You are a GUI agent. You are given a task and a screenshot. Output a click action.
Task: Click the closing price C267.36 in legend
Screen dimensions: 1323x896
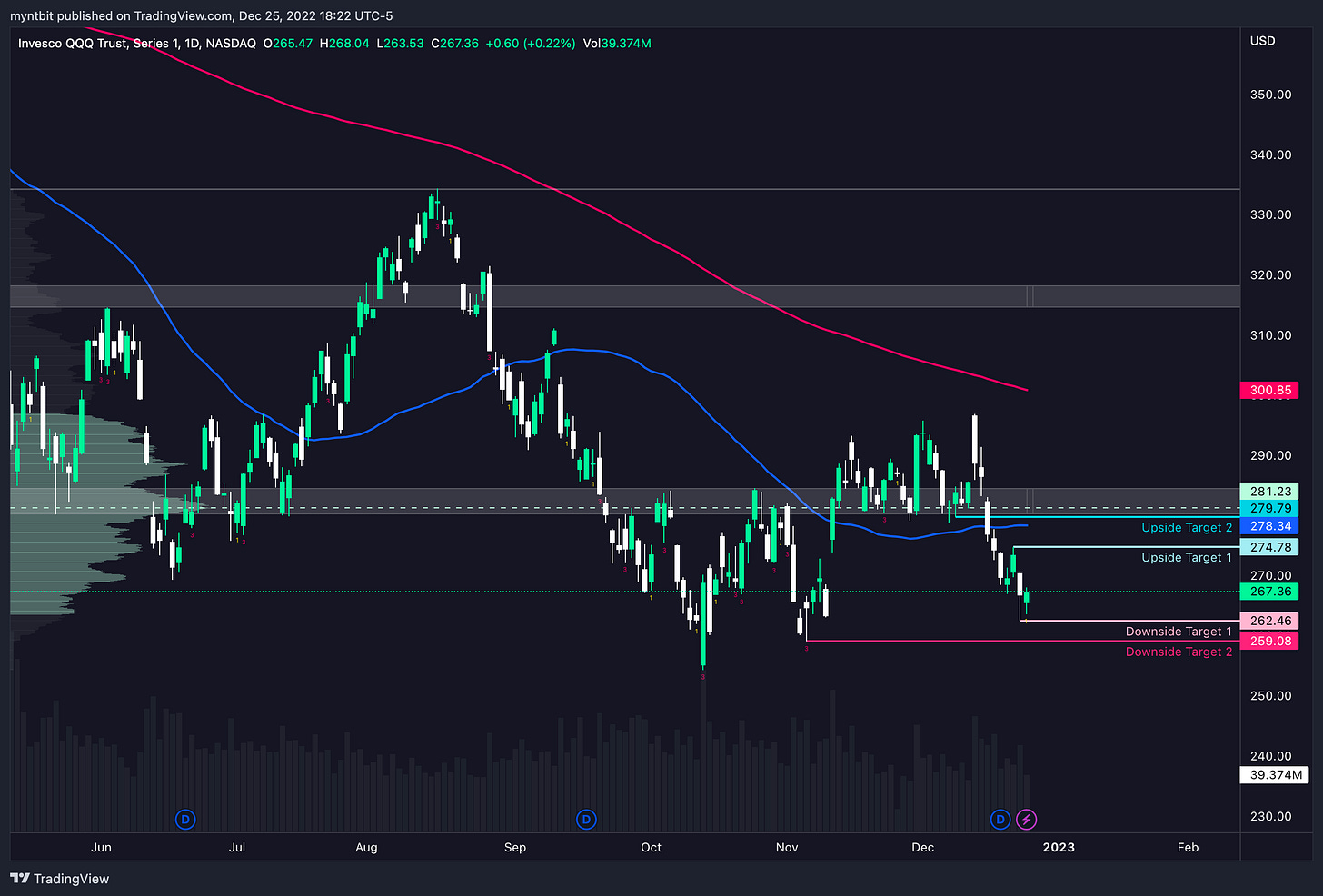[454, 44]
